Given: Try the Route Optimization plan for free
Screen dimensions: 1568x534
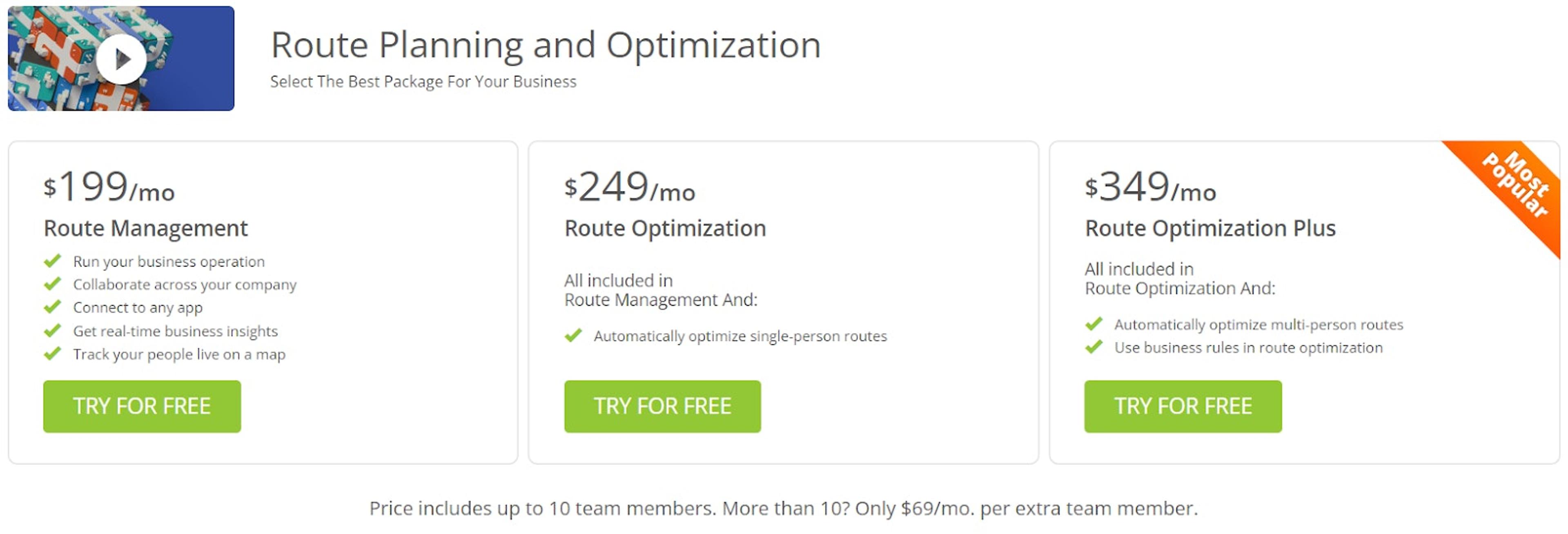Looking at the screenshot, I should point(663,406).
